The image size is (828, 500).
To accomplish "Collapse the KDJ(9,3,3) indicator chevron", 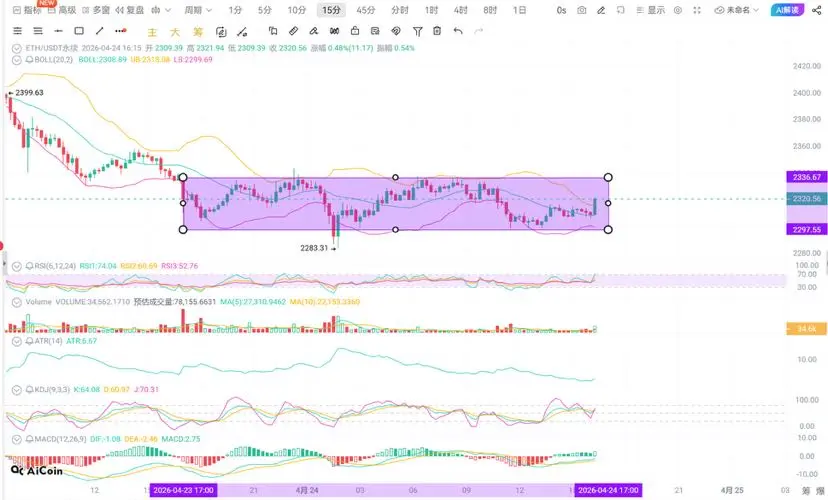I will click(x=16, y=390).
